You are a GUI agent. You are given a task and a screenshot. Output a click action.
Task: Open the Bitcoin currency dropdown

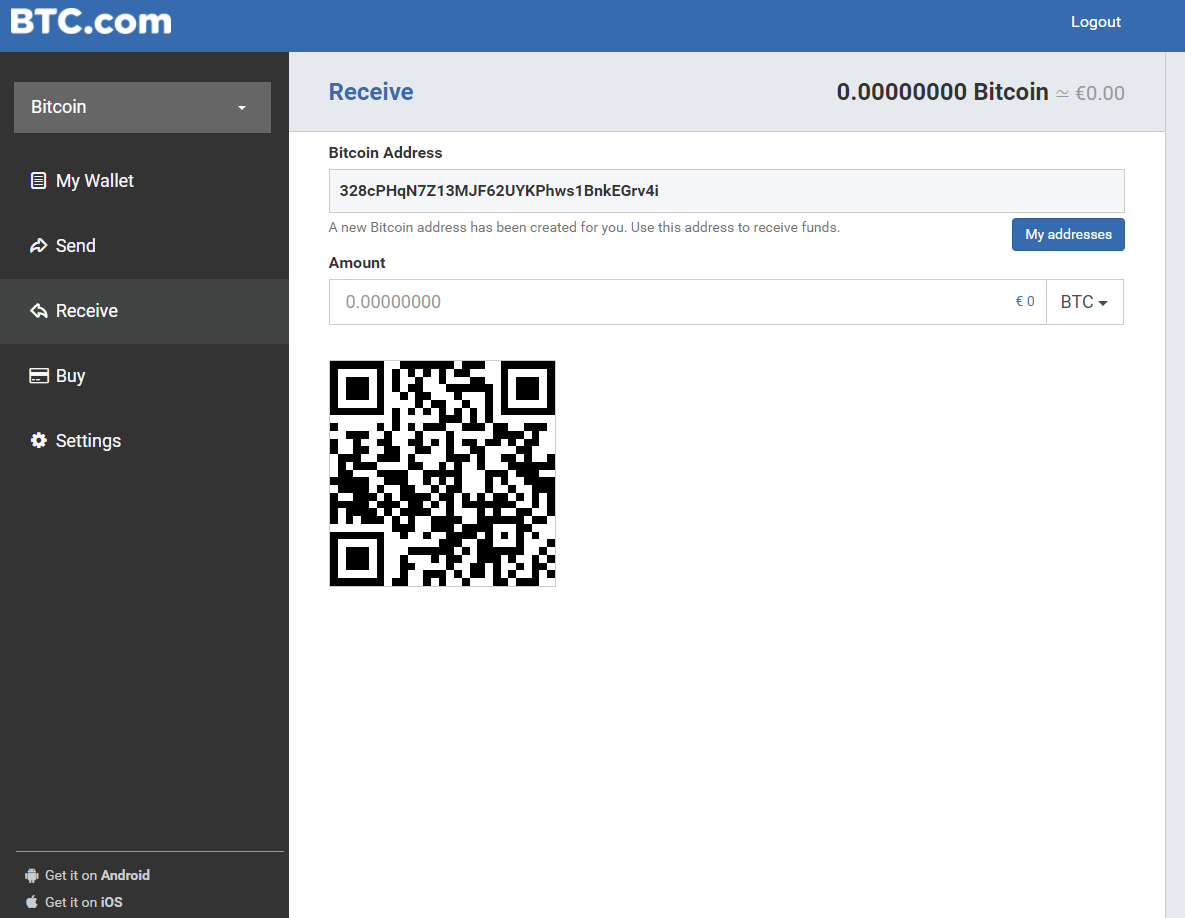(142, 107)
